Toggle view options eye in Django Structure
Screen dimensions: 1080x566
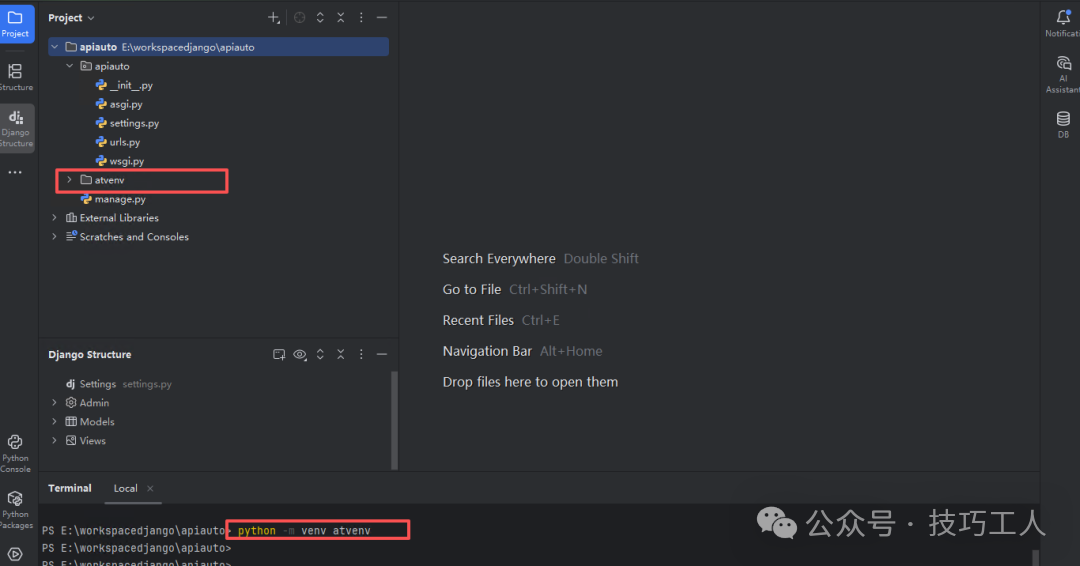click(x=300, y=355)
